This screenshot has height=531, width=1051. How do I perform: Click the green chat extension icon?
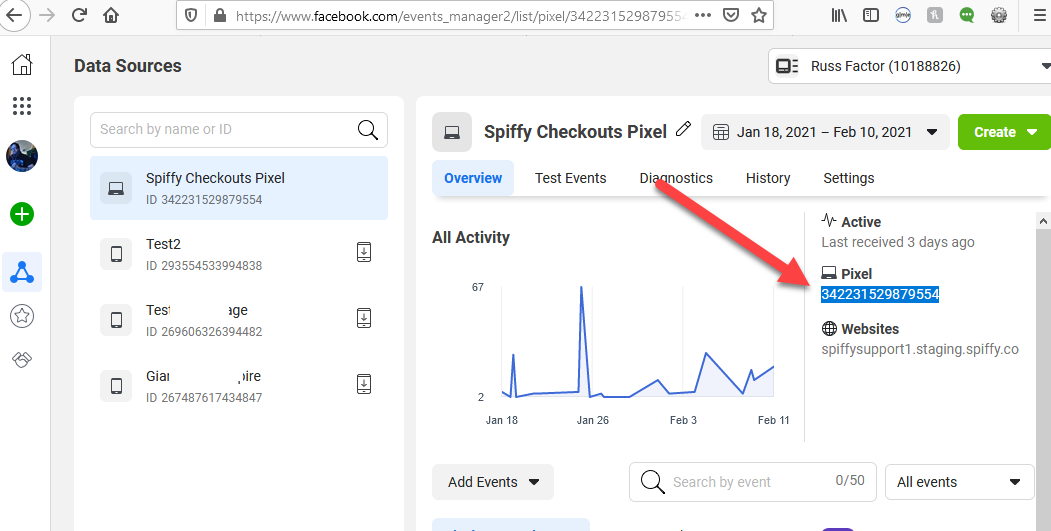point(967,15)
